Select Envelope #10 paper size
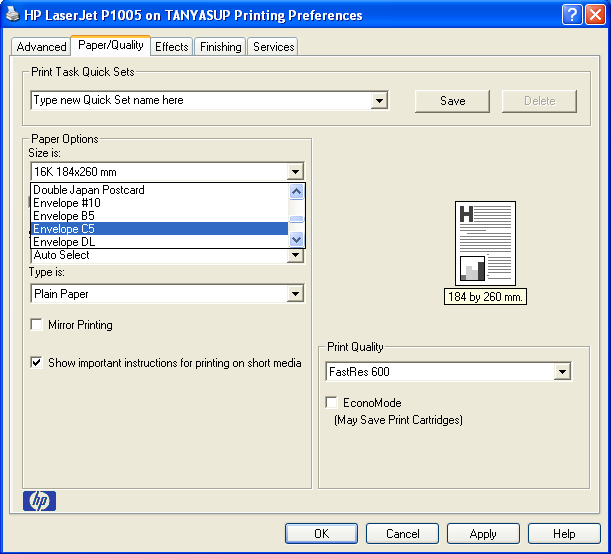 click(x=159, y=203)
